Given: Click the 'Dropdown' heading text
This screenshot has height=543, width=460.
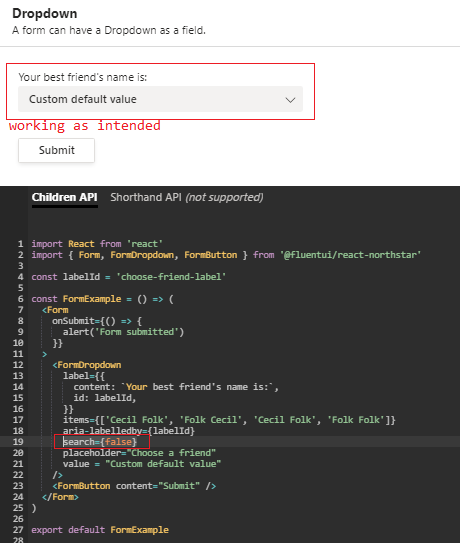Looking at the screenshot, I should point(45,14).
